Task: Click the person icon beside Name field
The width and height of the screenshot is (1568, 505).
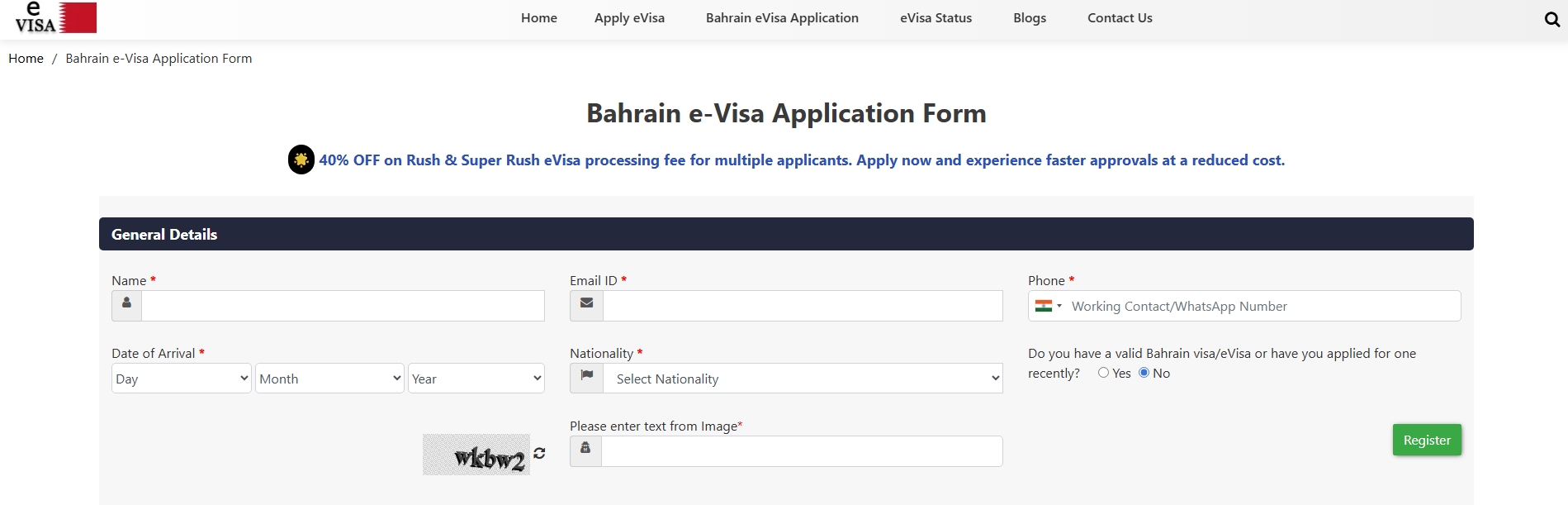Action: [x=126, y=303]
